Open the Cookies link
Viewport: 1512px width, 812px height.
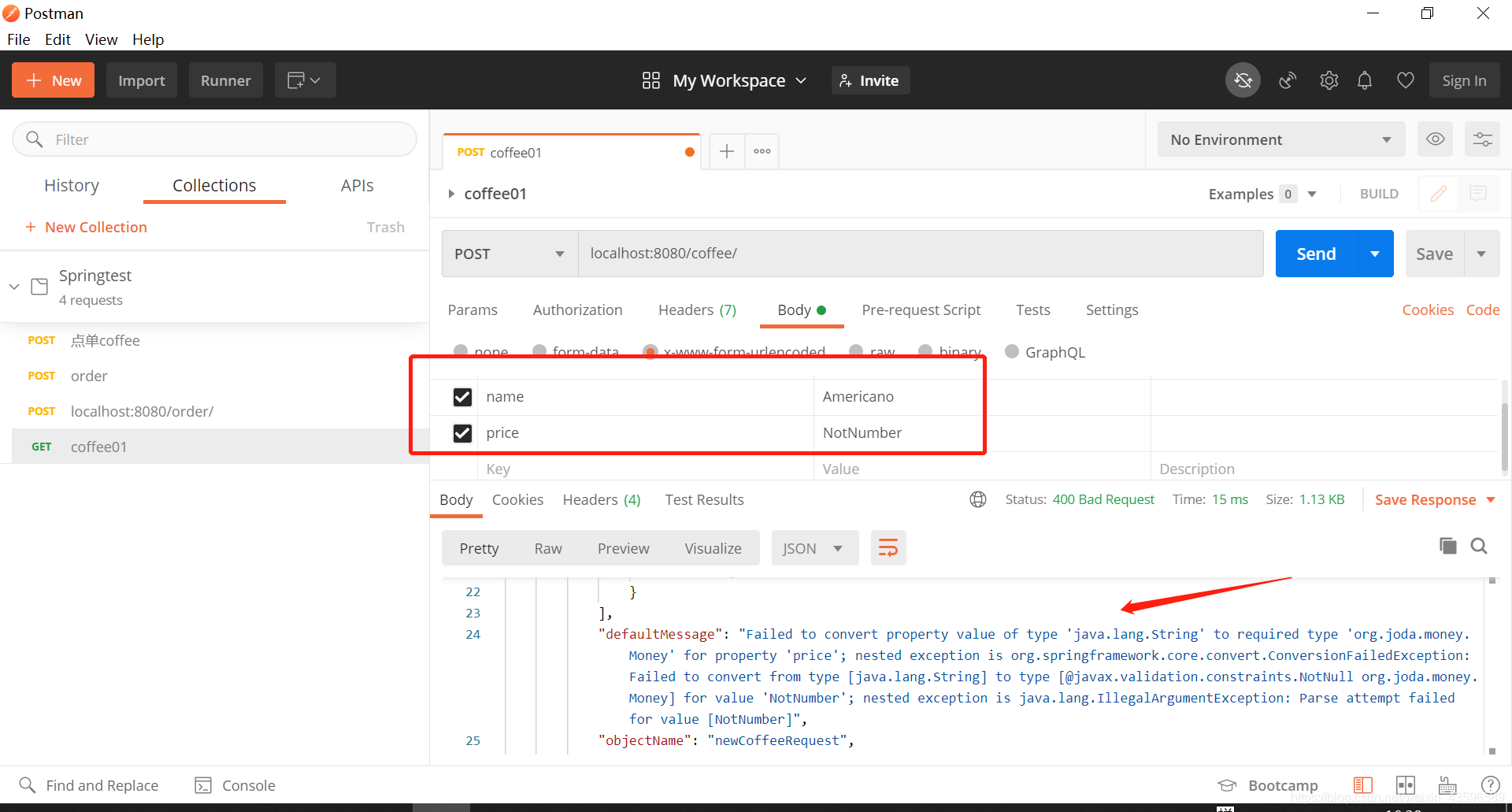[x=1428, y=310]
